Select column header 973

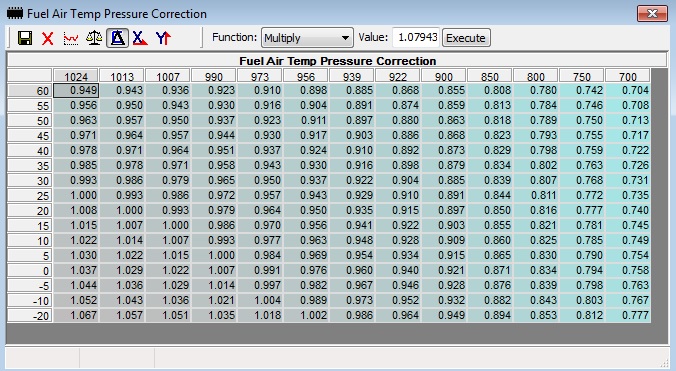[x=260, y=76]
